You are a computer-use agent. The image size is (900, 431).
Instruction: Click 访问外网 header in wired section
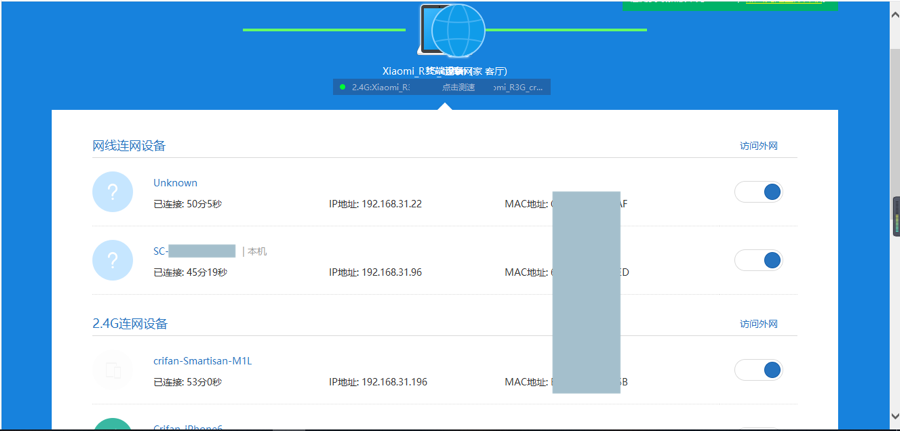point(758,146)
